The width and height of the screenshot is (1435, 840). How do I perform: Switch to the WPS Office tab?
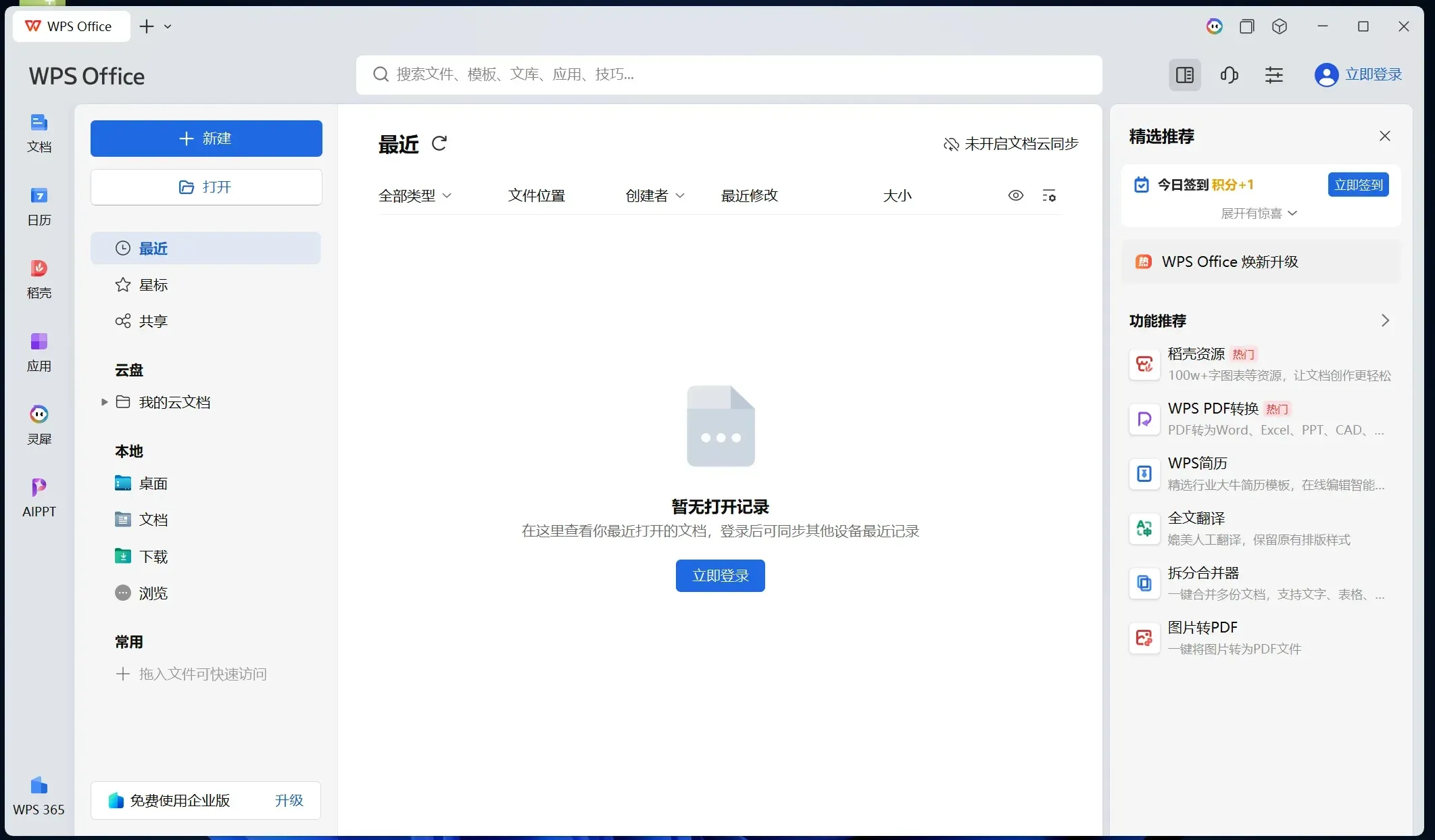click(71, 26)
